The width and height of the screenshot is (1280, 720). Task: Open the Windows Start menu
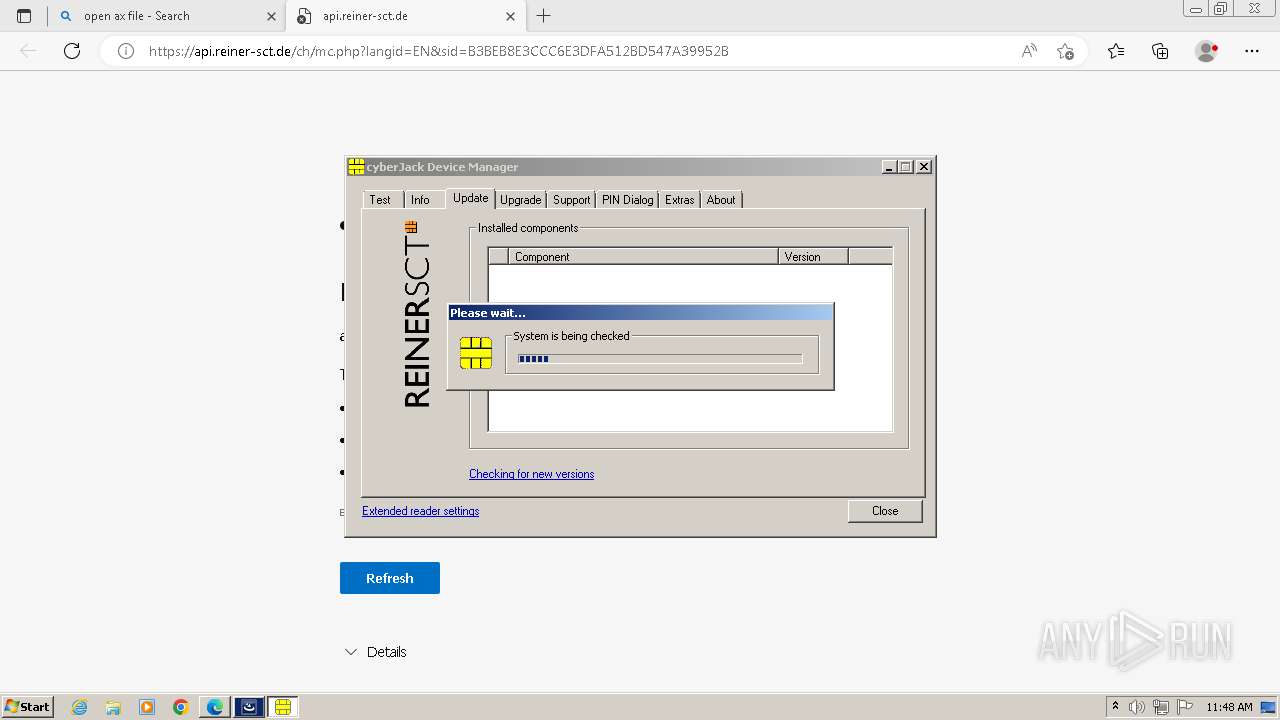click(27, 707)
